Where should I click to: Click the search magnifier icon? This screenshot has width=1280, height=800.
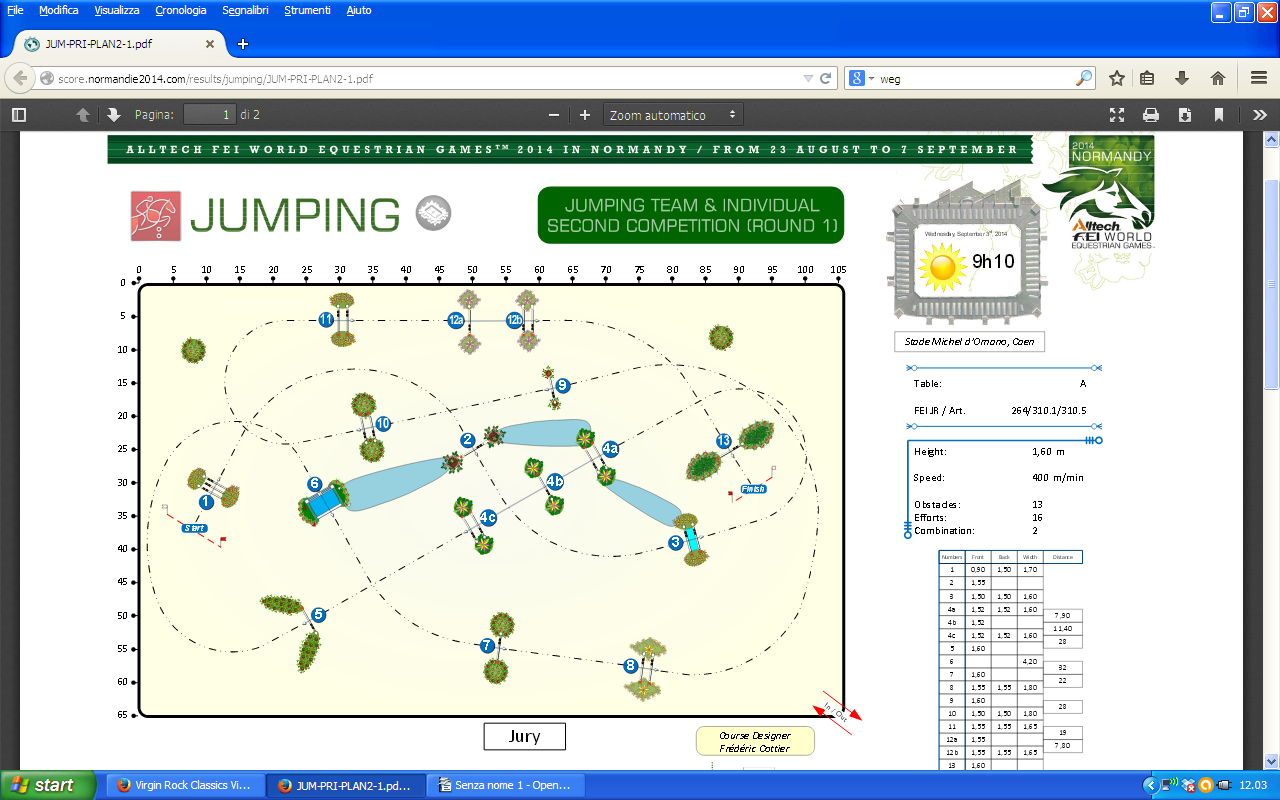(1084, 78)
